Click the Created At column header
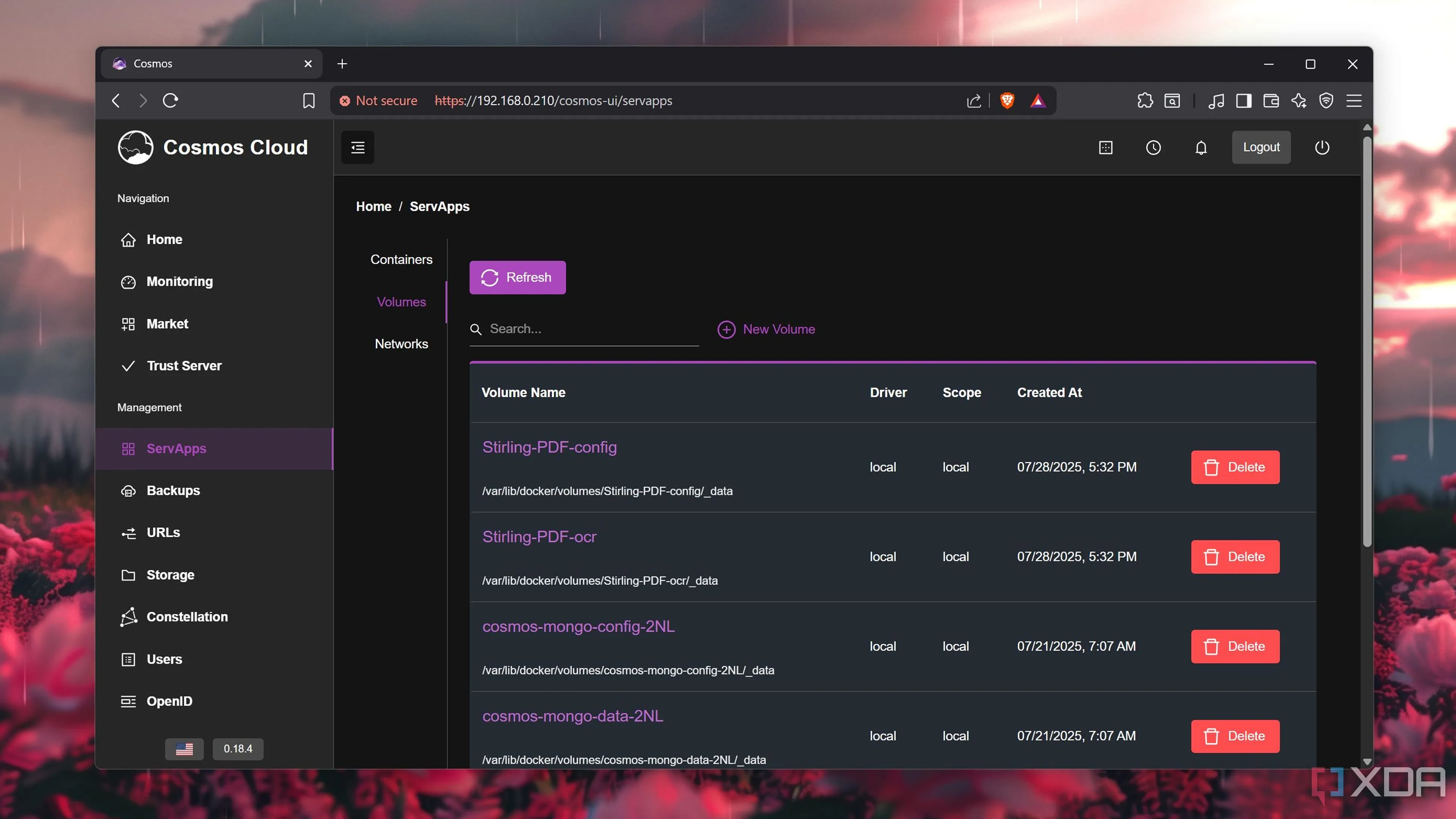Screen dimensions: 1456x819 point(1050,393)
